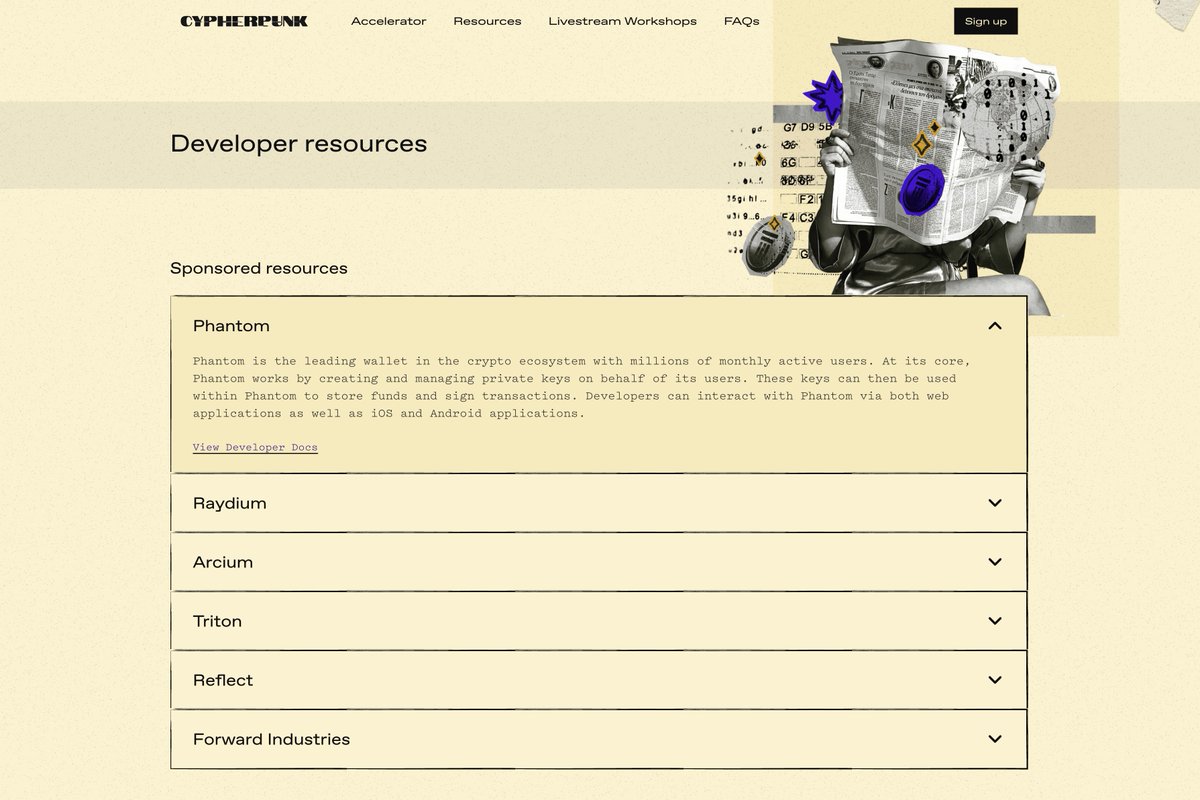
Task: Click the Arcium row title
Action: 223,562
